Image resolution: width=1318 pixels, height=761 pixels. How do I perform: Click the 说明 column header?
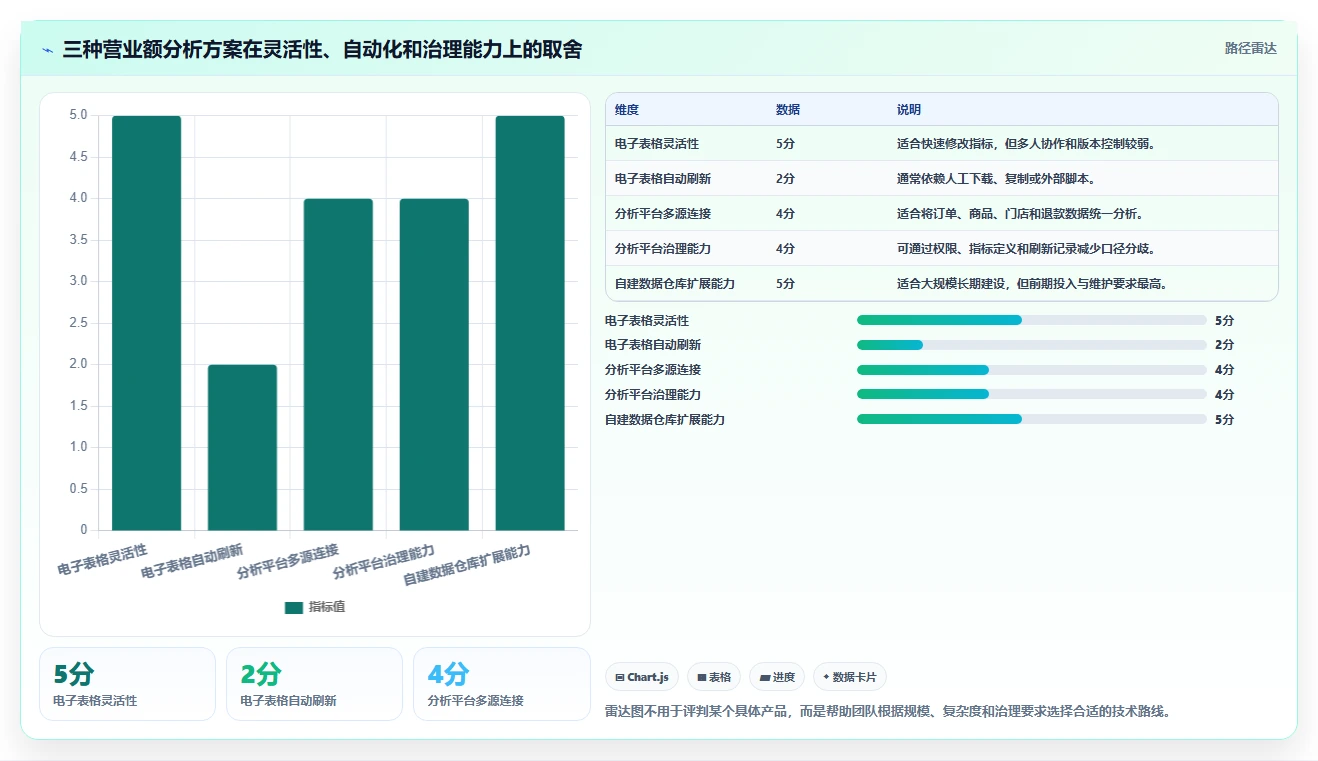click(909, 110)
